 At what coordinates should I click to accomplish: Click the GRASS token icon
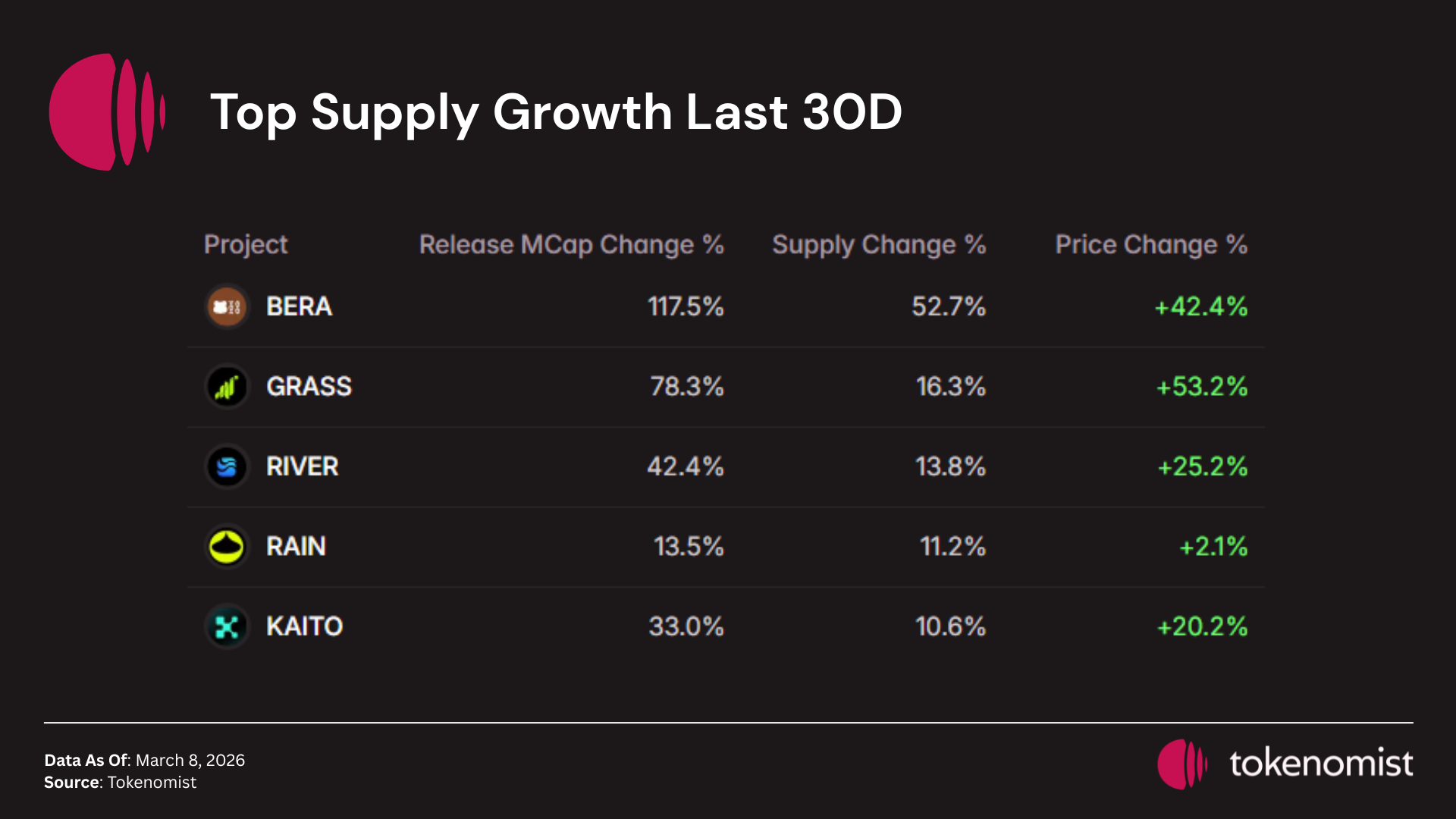[x=227, y=387]
